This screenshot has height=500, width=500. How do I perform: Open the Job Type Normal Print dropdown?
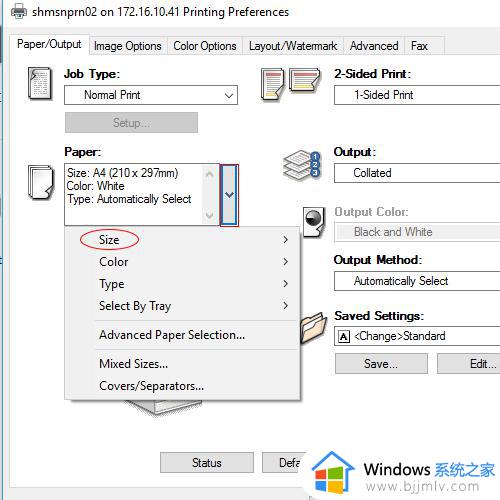[x=151, y=95]
